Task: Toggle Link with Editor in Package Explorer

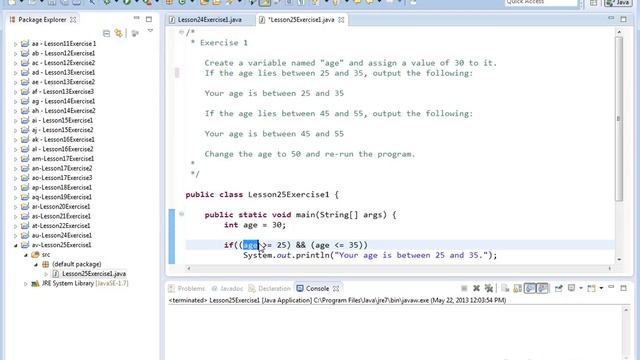Action: click(x=118, y=33)
